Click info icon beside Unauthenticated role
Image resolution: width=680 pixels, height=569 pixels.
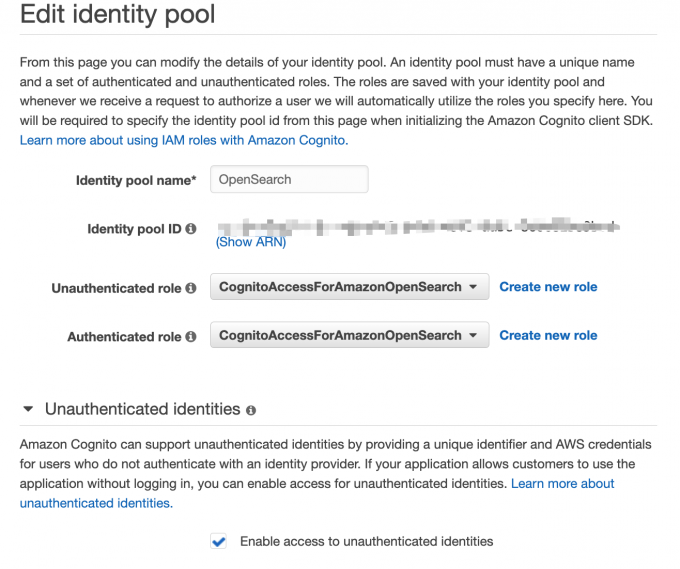(x=191, y=288)
